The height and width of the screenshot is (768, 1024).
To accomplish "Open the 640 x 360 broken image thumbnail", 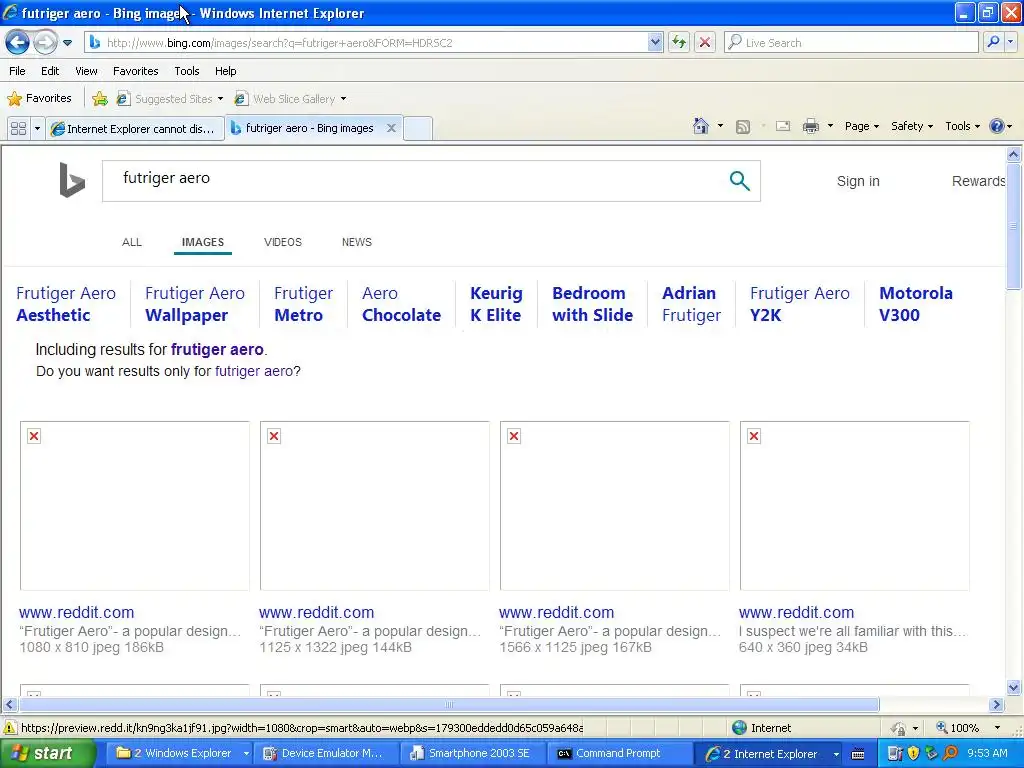I will [854, 505].
